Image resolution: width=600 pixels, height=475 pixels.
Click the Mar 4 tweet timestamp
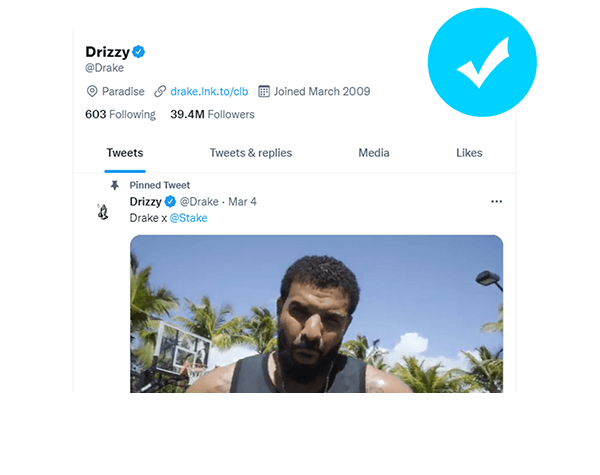pos(243,201)
